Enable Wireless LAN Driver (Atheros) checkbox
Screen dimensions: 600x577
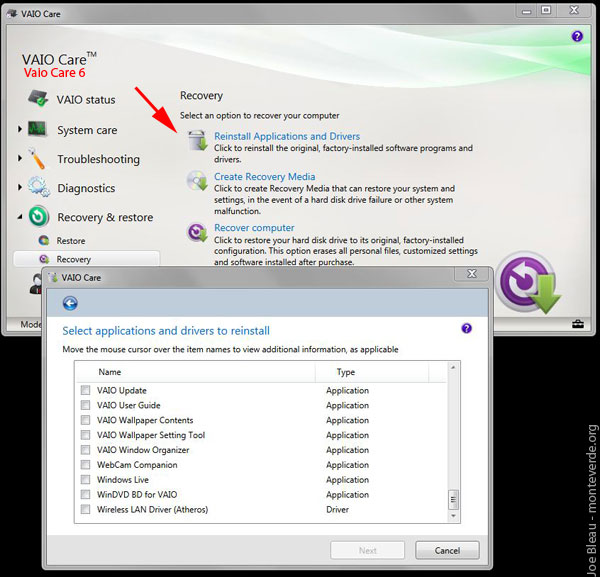pyautogui.click(x=85, y=509)
